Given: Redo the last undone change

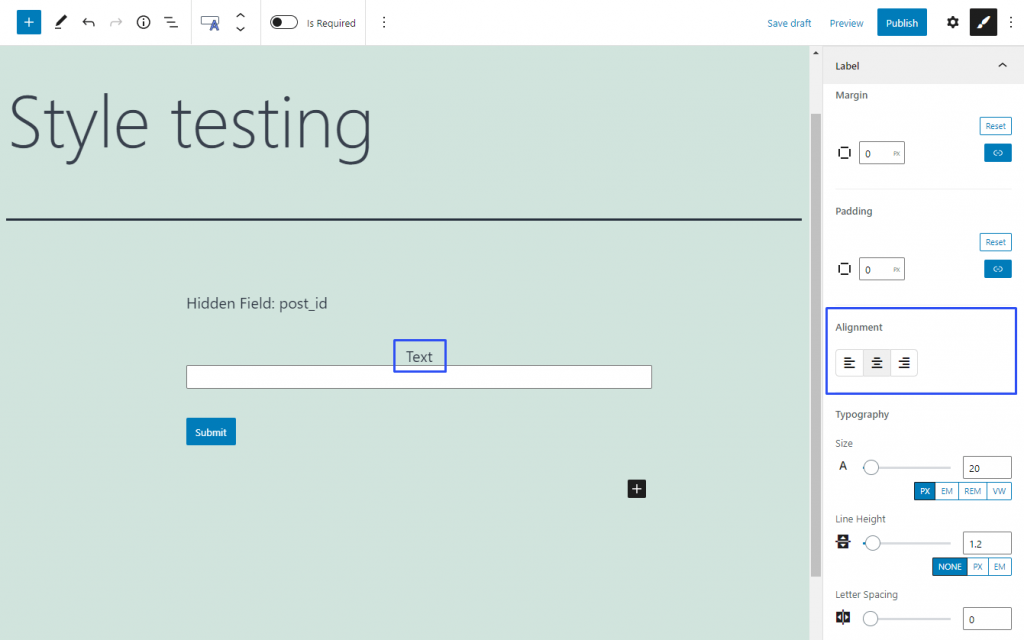Looking at the screenshot, I should point(116,22).
